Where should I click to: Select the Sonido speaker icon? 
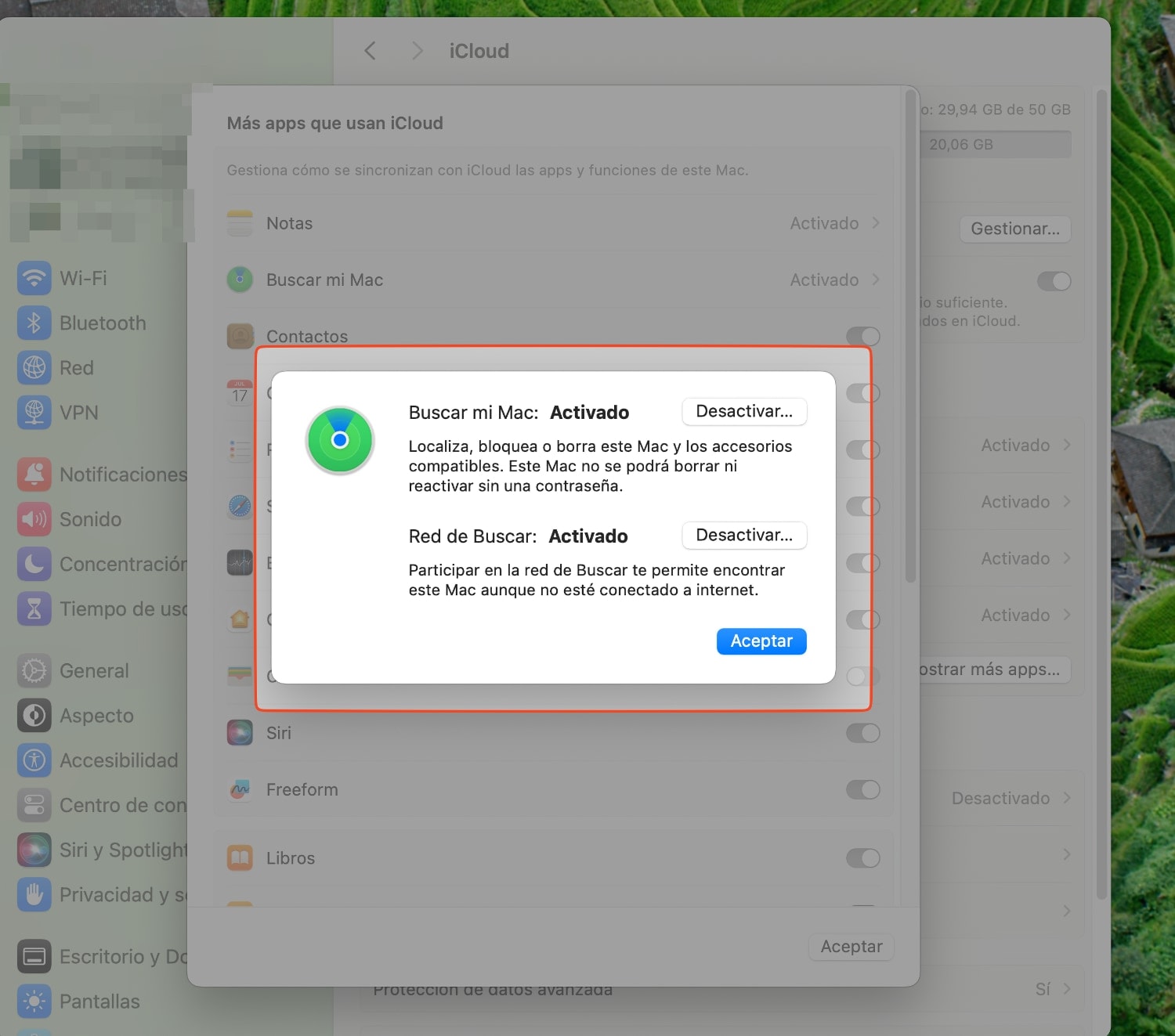pos(34,519)
